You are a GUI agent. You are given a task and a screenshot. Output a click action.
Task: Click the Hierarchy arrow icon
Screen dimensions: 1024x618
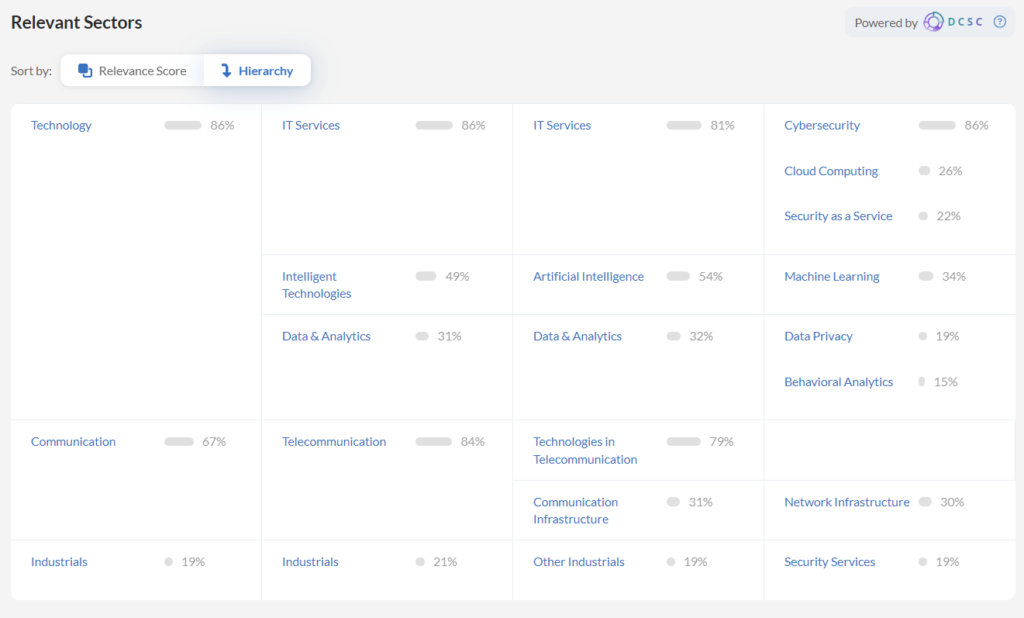coord(226,71)
